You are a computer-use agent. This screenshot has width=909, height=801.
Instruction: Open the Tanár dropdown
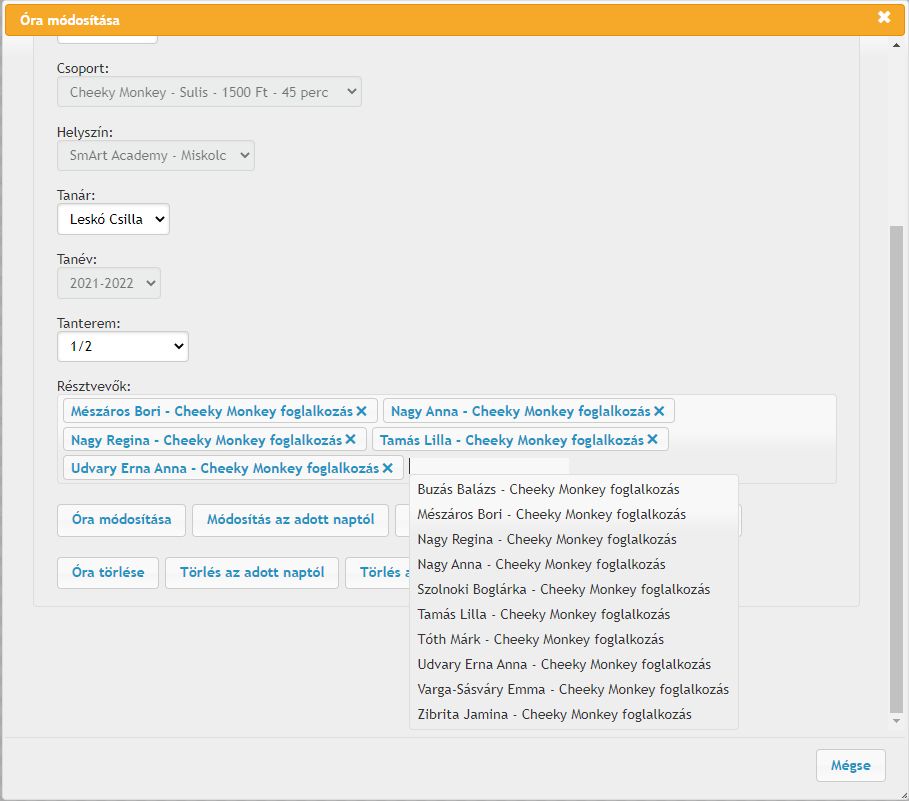pos(113,219)
